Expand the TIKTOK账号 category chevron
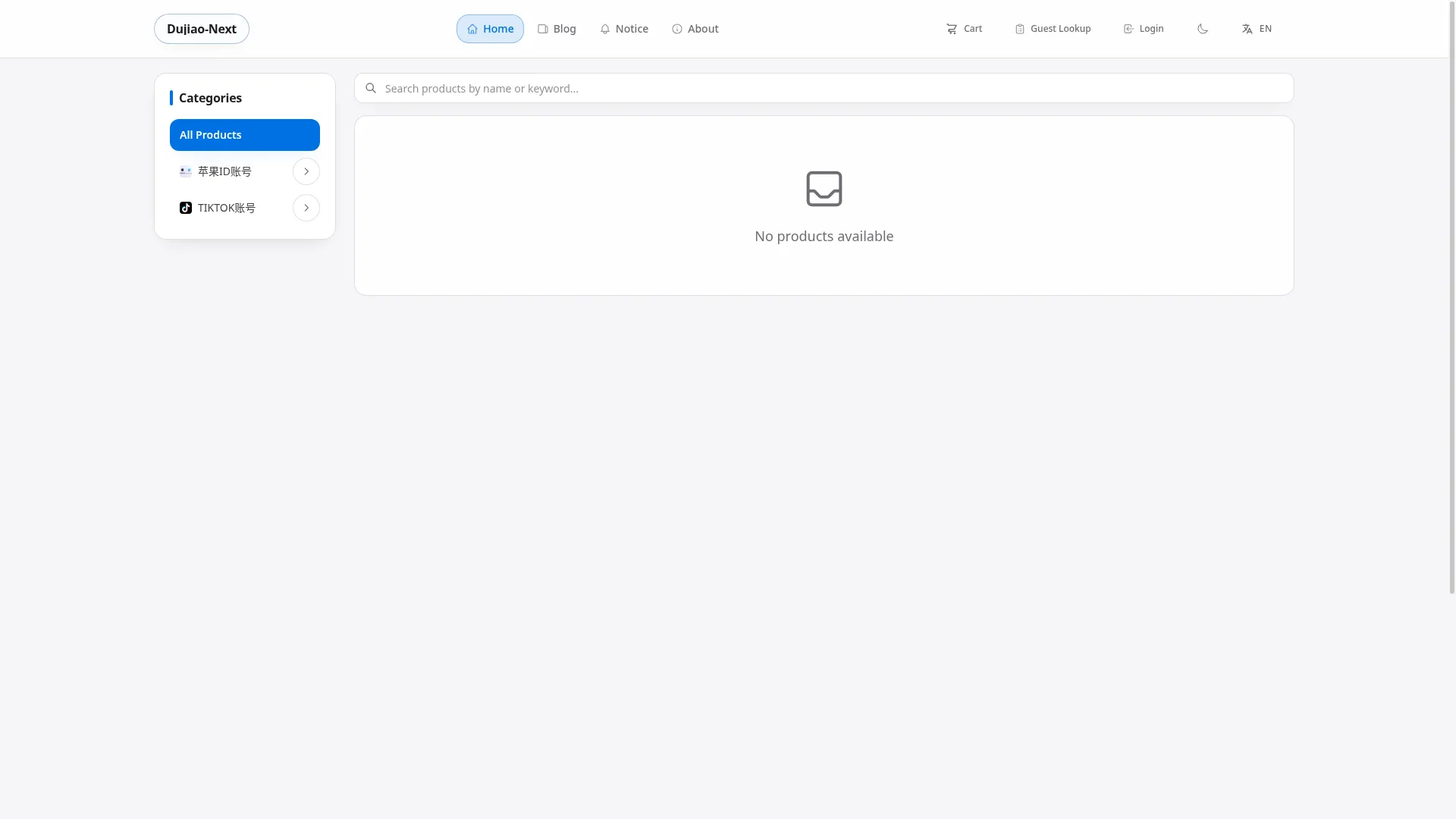This screenshot has height=819, width=1456. (306, 208)
